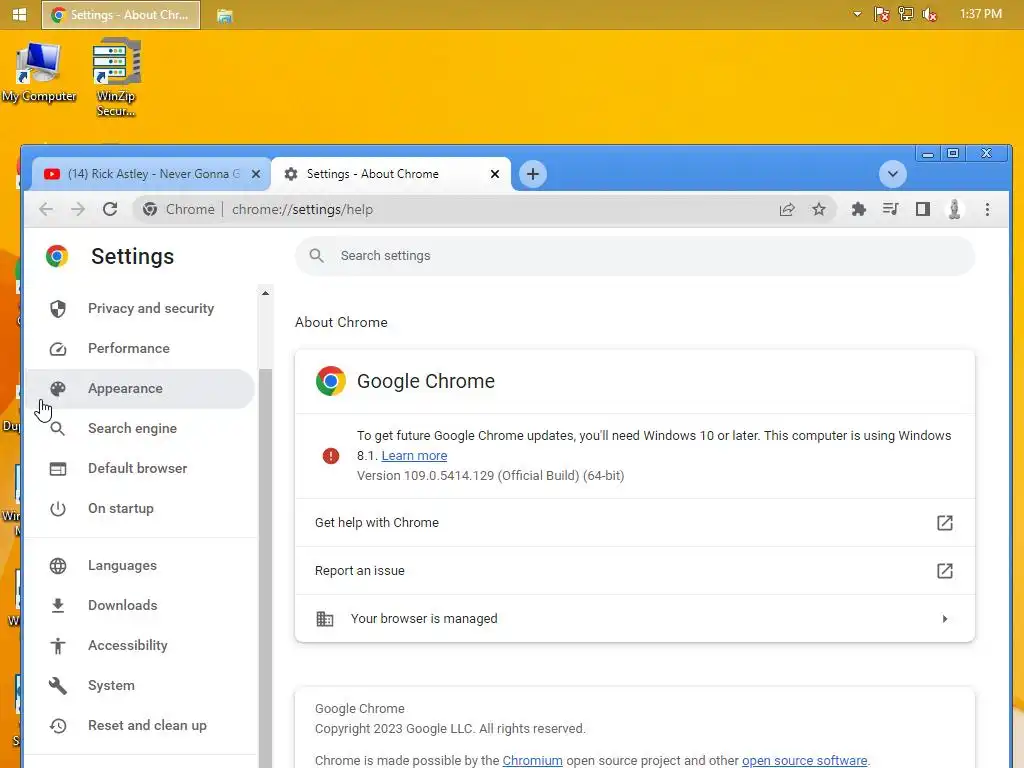
Task: Open Performance settings
Action: [140, 348]
